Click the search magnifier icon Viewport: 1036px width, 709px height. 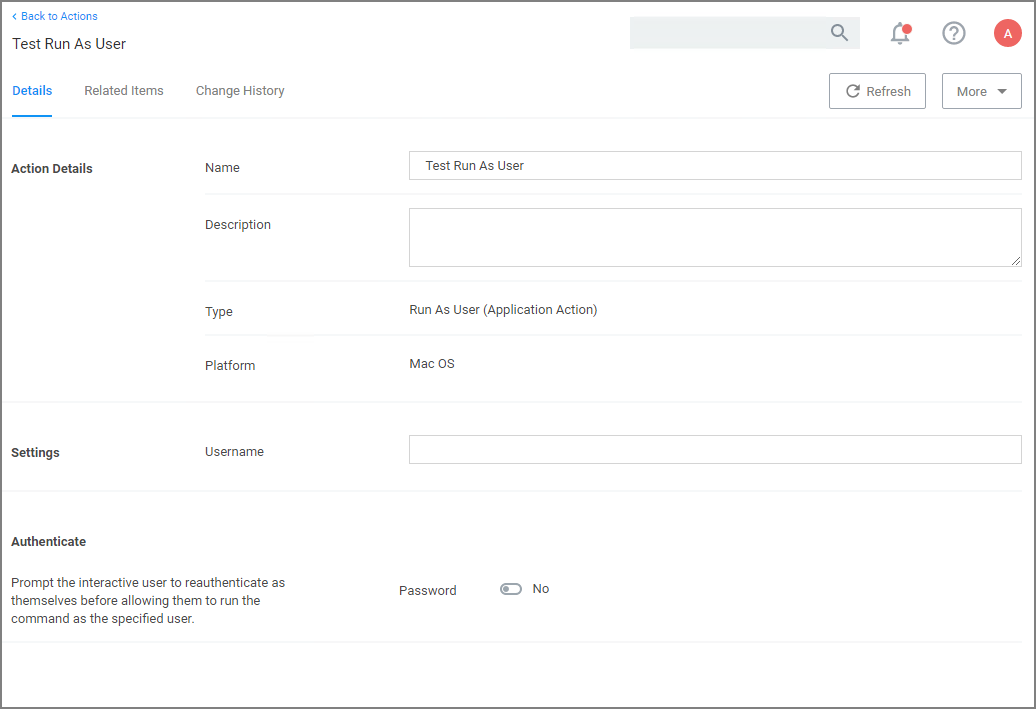pyautogui.click(x=839, y=33)
